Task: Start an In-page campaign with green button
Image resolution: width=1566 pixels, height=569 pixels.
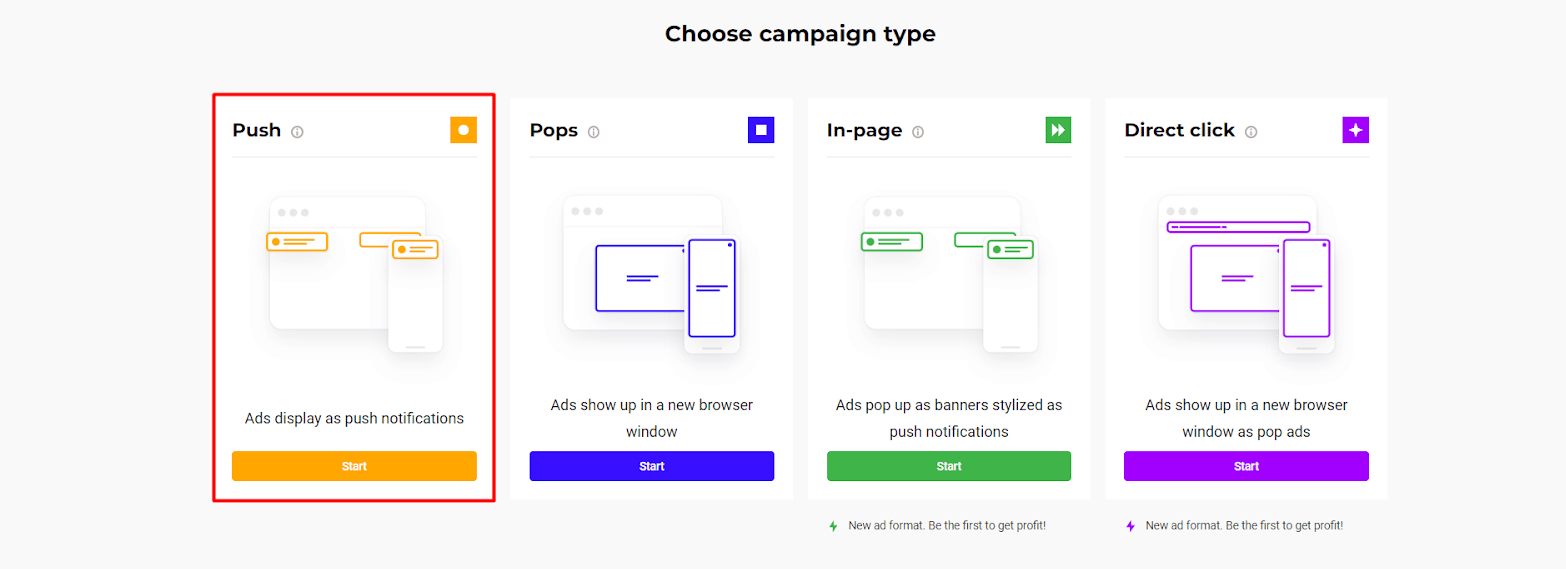Action: click(x=949, y=466)
